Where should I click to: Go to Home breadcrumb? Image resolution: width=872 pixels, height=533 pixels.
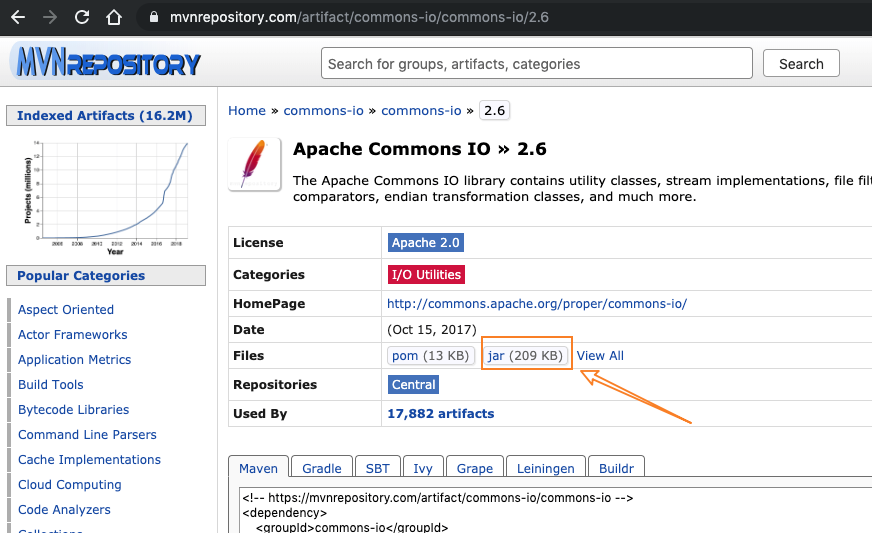pos(247,111)
